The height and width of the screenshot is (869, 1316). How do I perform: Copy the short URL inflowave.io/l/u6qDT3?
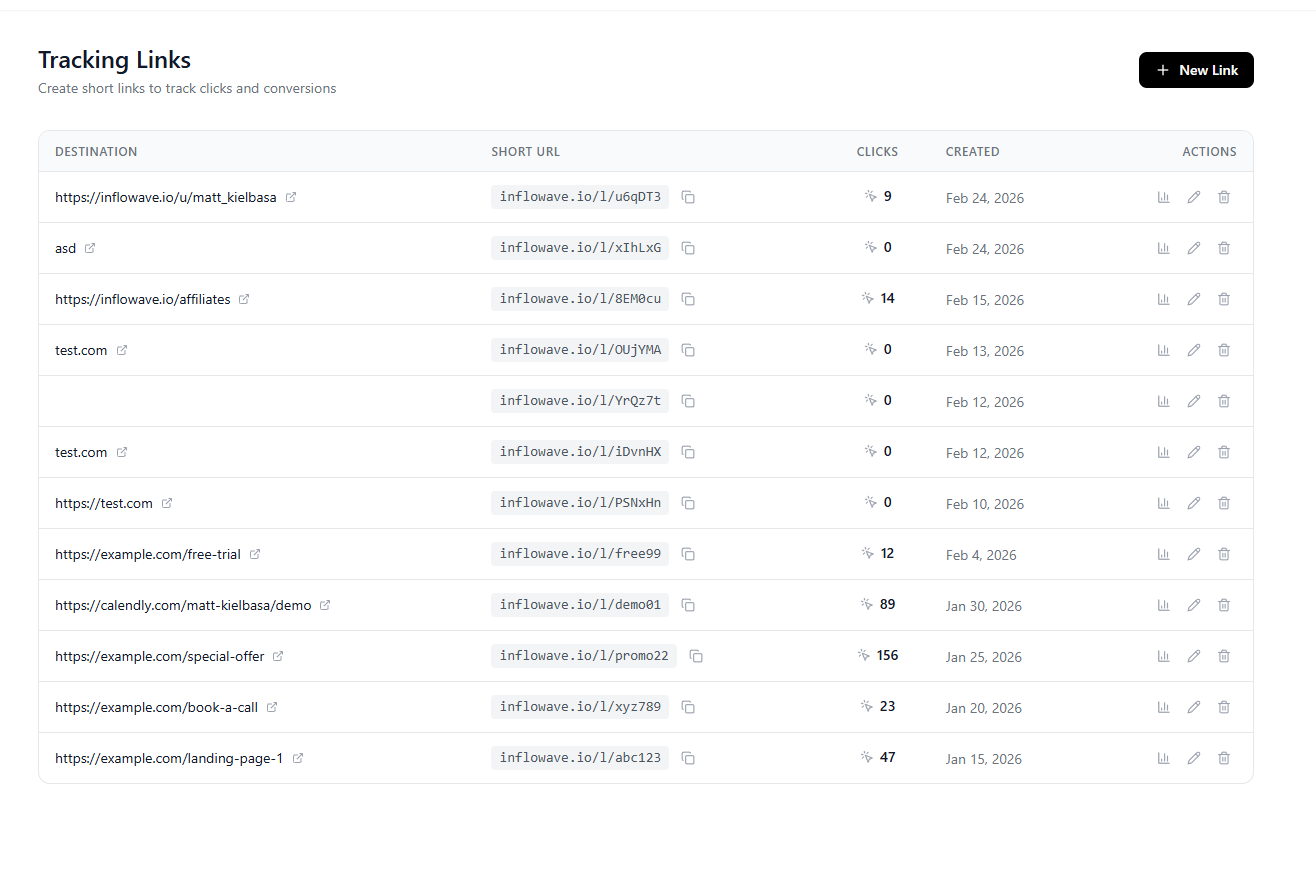click(688, 197)
